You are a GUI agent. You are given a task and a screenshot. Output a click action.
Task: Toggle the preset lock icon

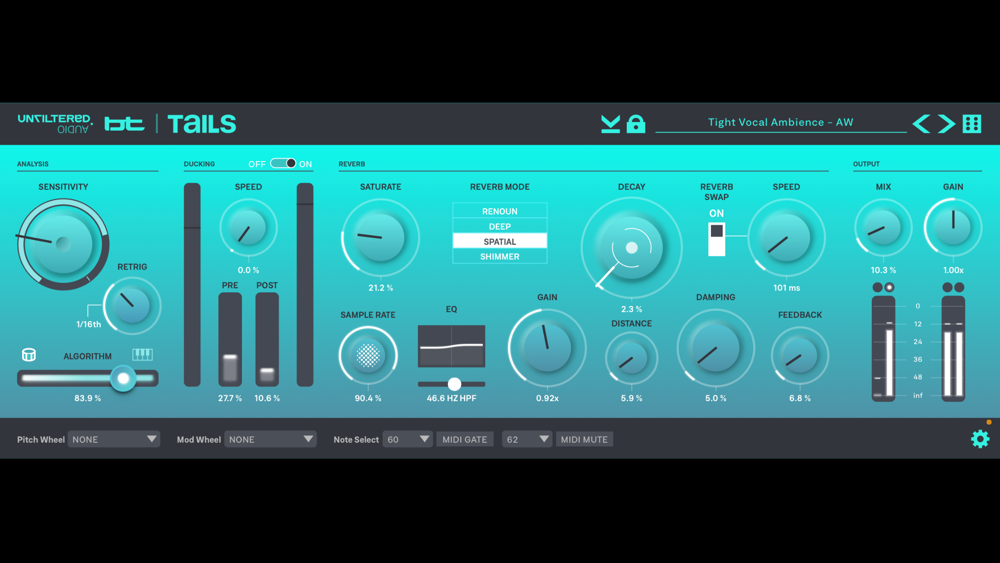tap(636, 124)
